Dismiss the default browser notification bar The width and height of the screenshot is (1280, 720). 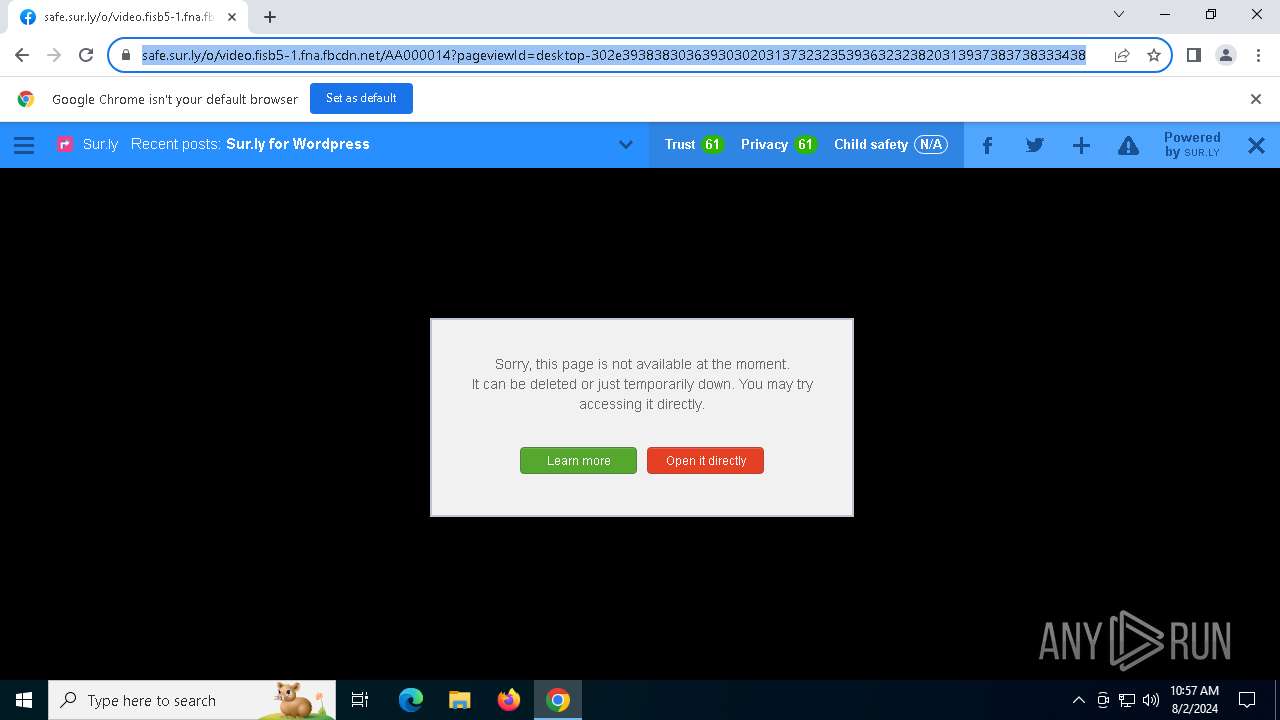pos(1256,99)
